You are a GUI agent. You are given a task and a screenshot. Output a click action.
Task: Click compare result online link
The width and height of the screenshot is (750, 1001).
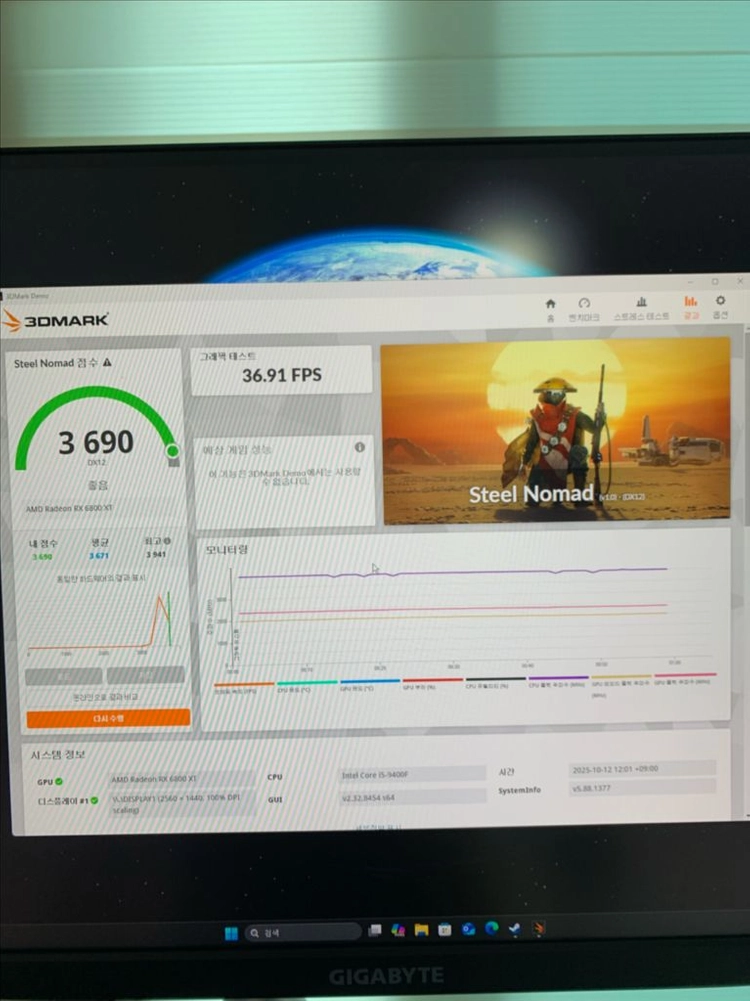point(105,696)
